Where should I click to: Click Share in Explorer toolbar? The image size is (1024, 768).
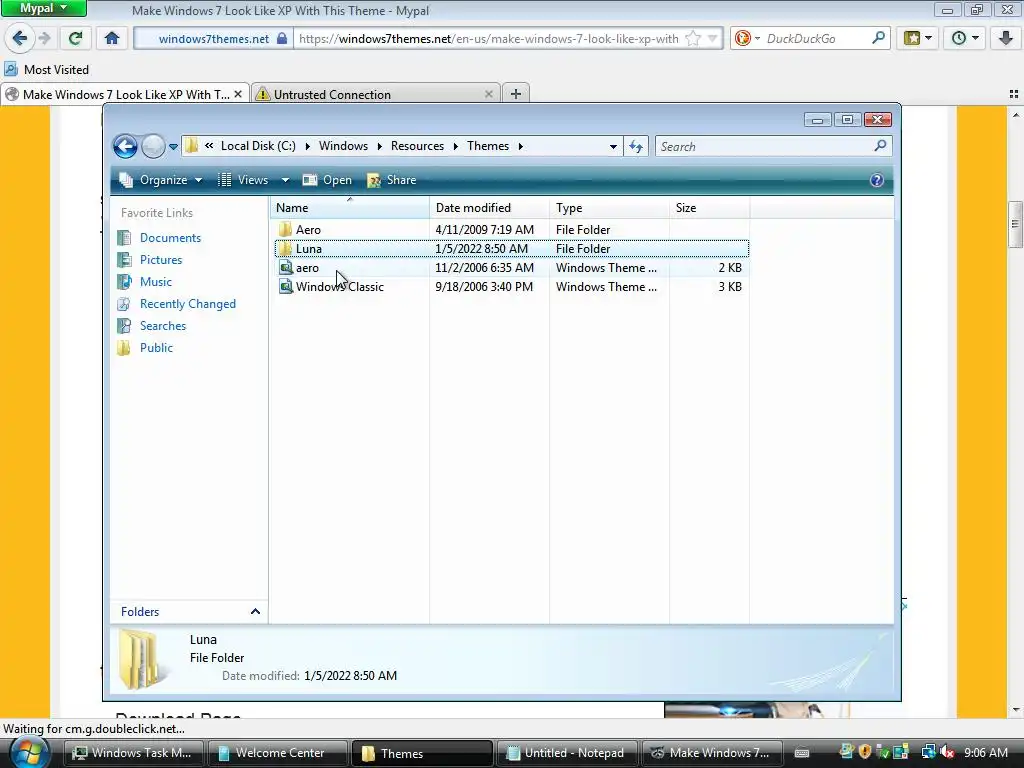point(392,180)
